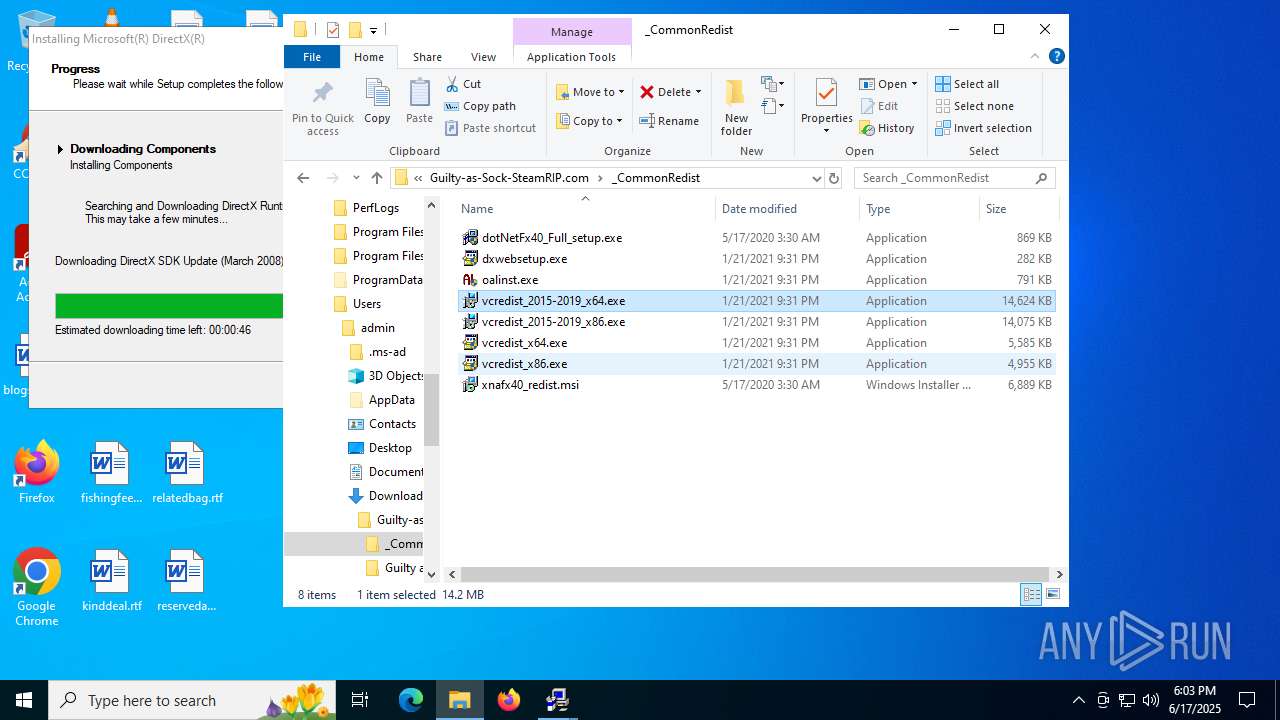Screen dimensions: 1280x720
Task: Go back with the Back arrow
Action: coord(303,178)
